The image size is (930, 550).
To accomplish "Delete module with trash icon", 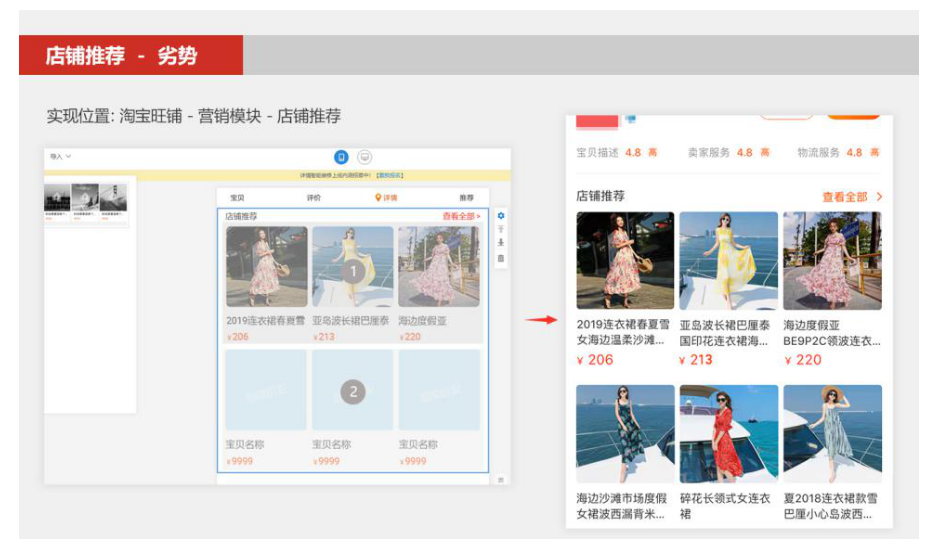I will point(501,258).
